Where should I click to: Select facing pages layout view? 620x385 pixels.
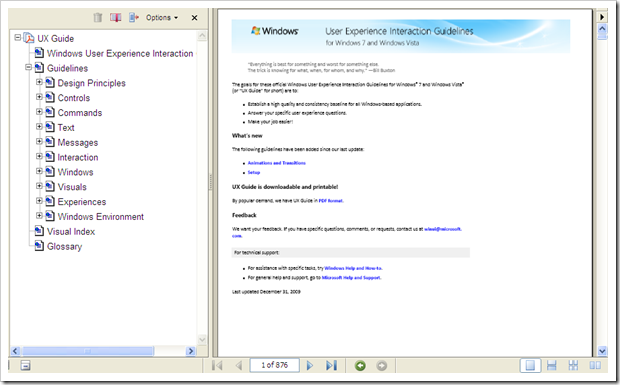(595, 366)
